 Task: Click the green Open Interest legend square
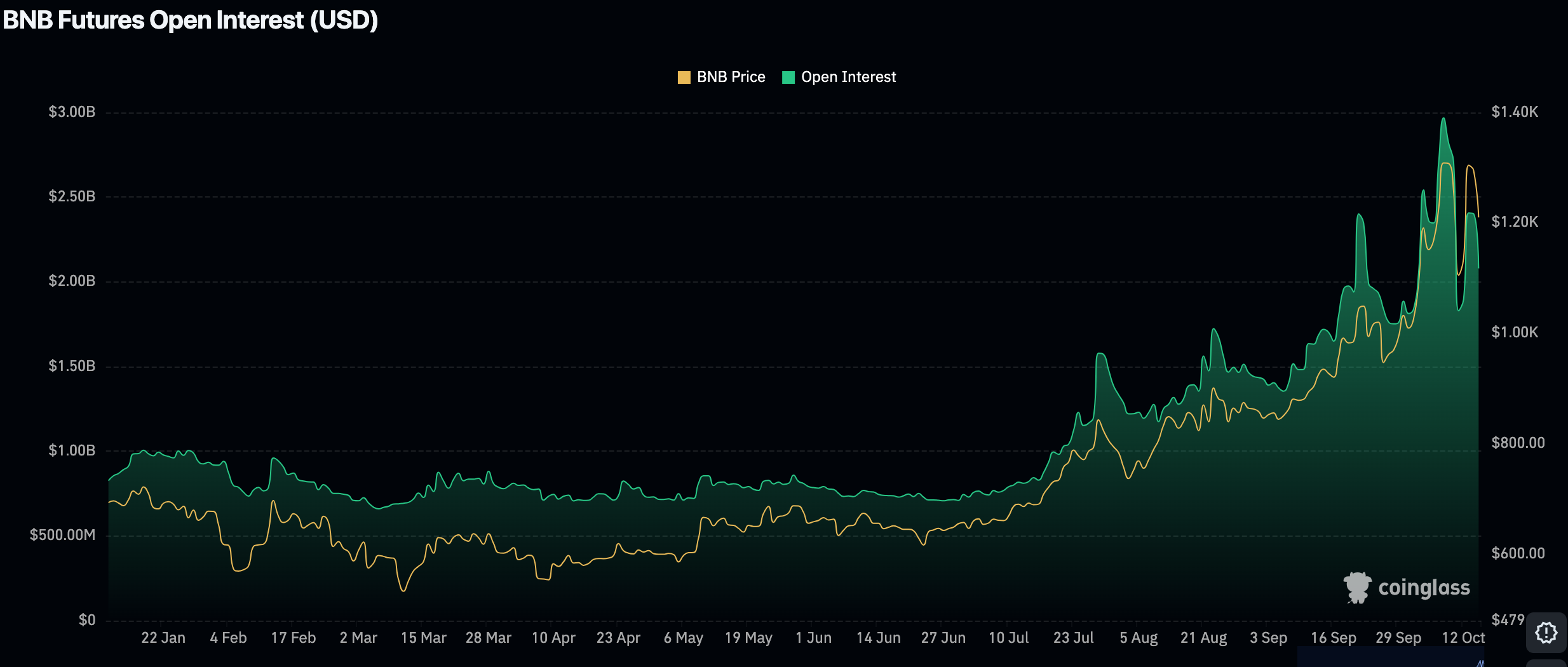click(x=788, y=77)
